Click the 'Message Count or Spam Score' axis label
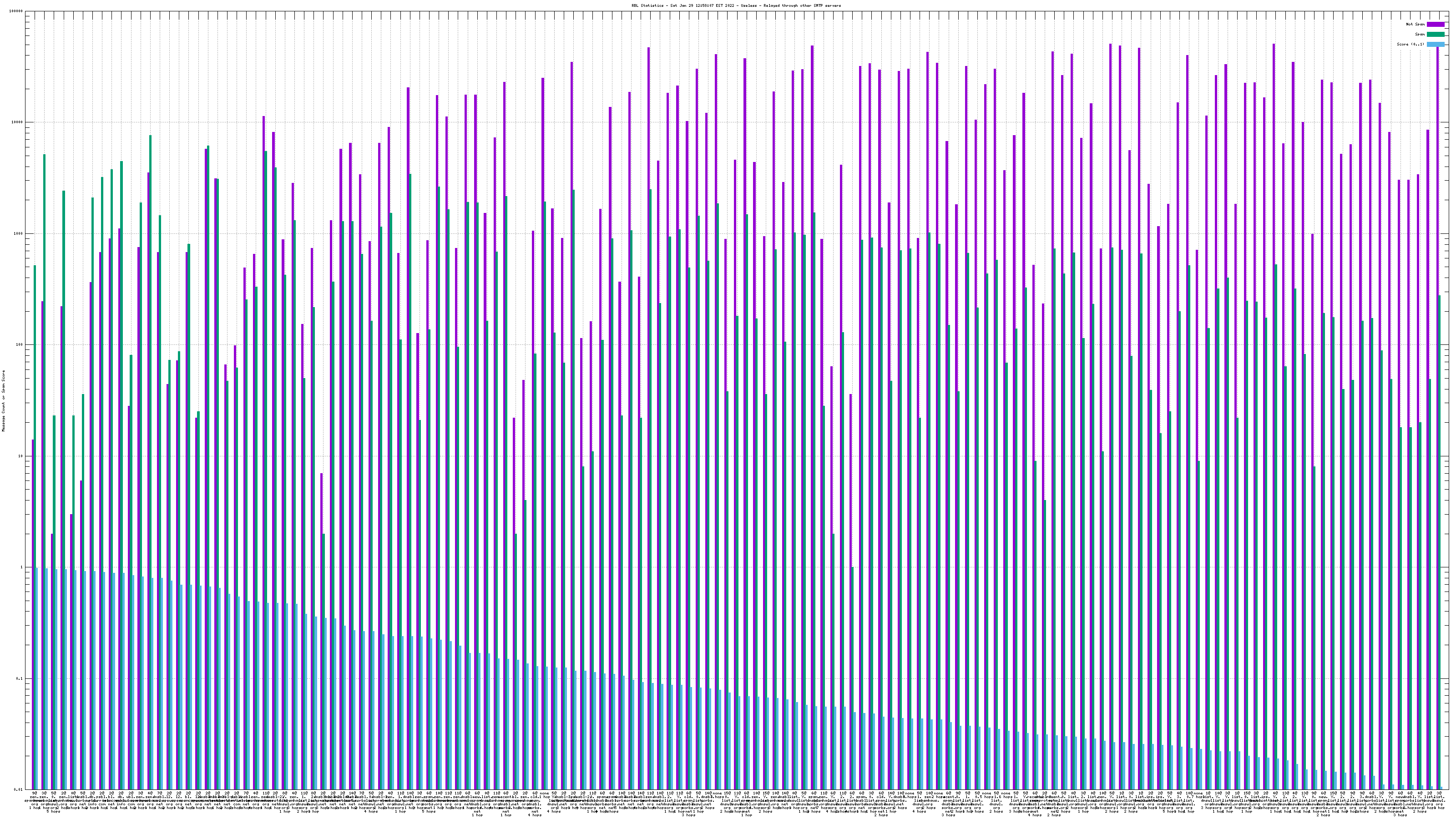 click(3, 401)
